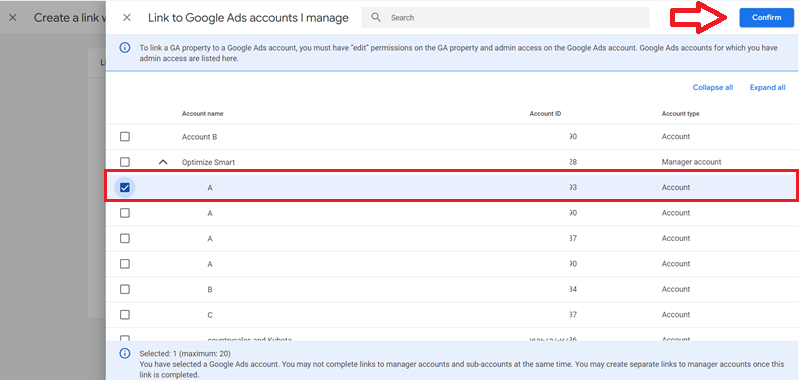Click the Account type column header
The width and height of the screenshot is (800, 380).
pos(681,114)
